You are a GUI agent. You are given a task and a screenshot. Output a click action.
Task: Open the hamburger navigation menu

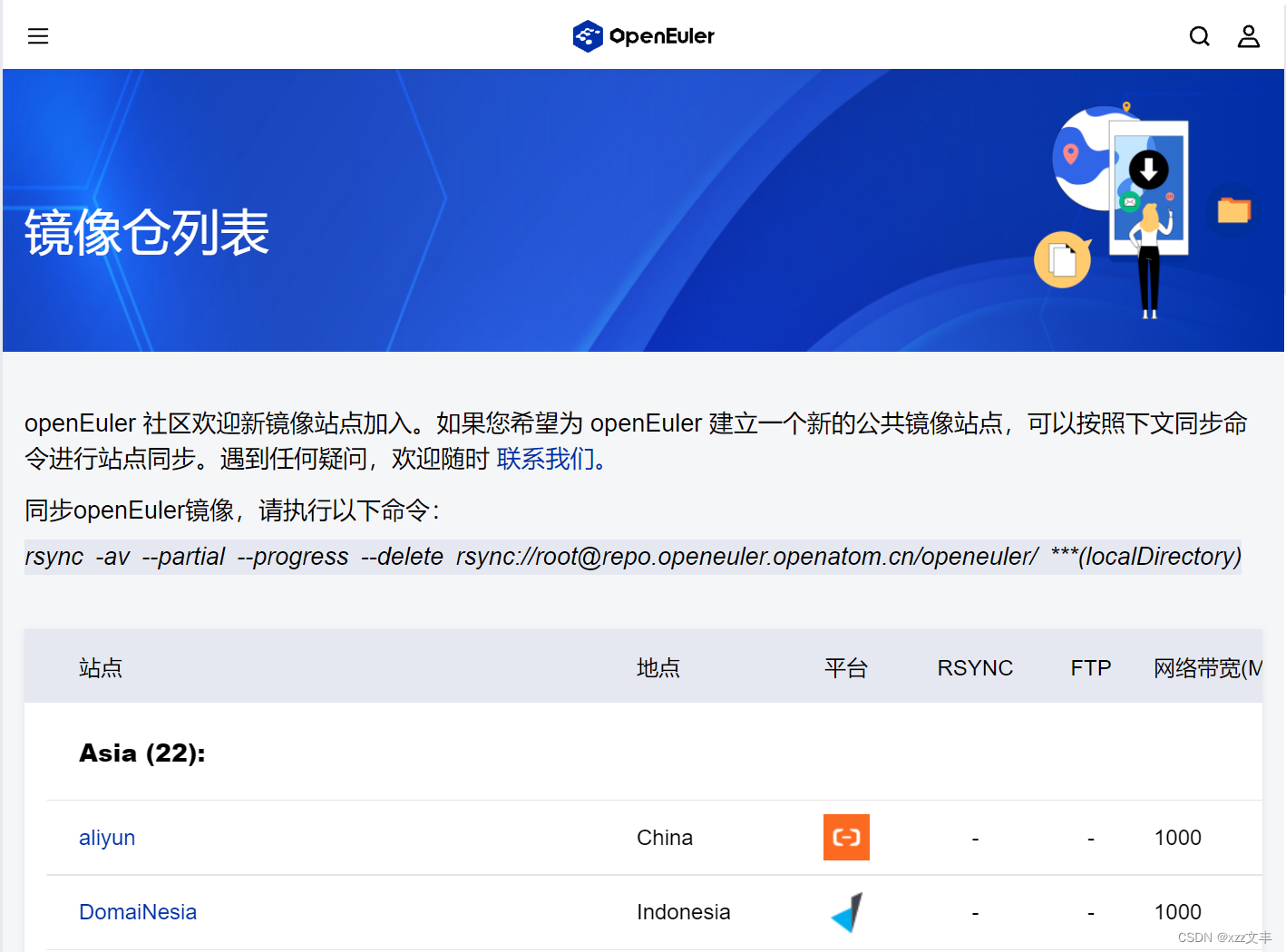click(x=38, y=35)
